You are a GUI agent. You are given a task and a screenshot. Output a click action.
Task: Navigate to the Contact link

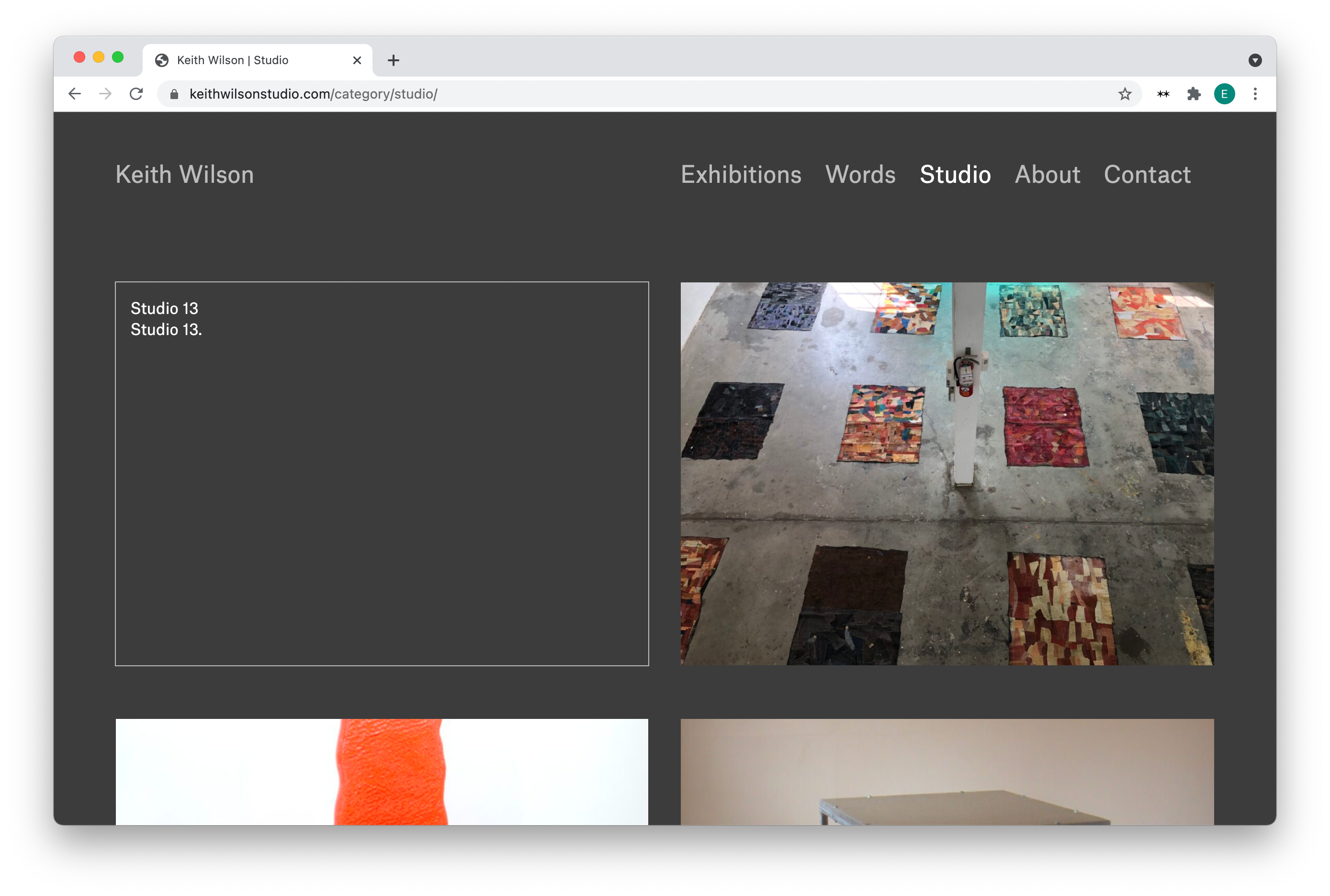pyautogui.click(x=1147, y=174)
